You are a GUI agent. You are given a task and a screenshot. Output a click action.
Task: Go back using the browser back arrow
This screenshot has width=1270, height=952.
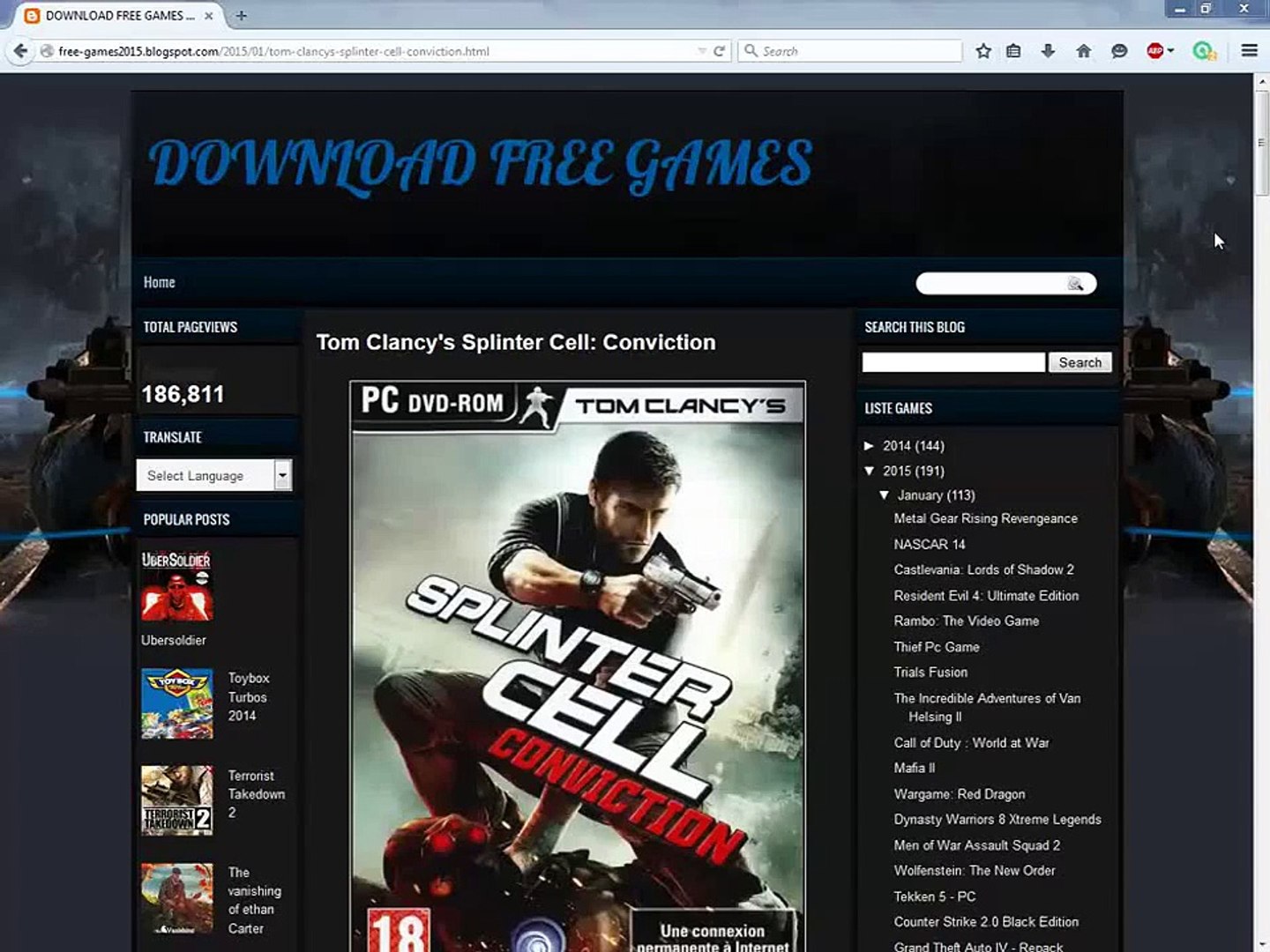pos(19,51)
